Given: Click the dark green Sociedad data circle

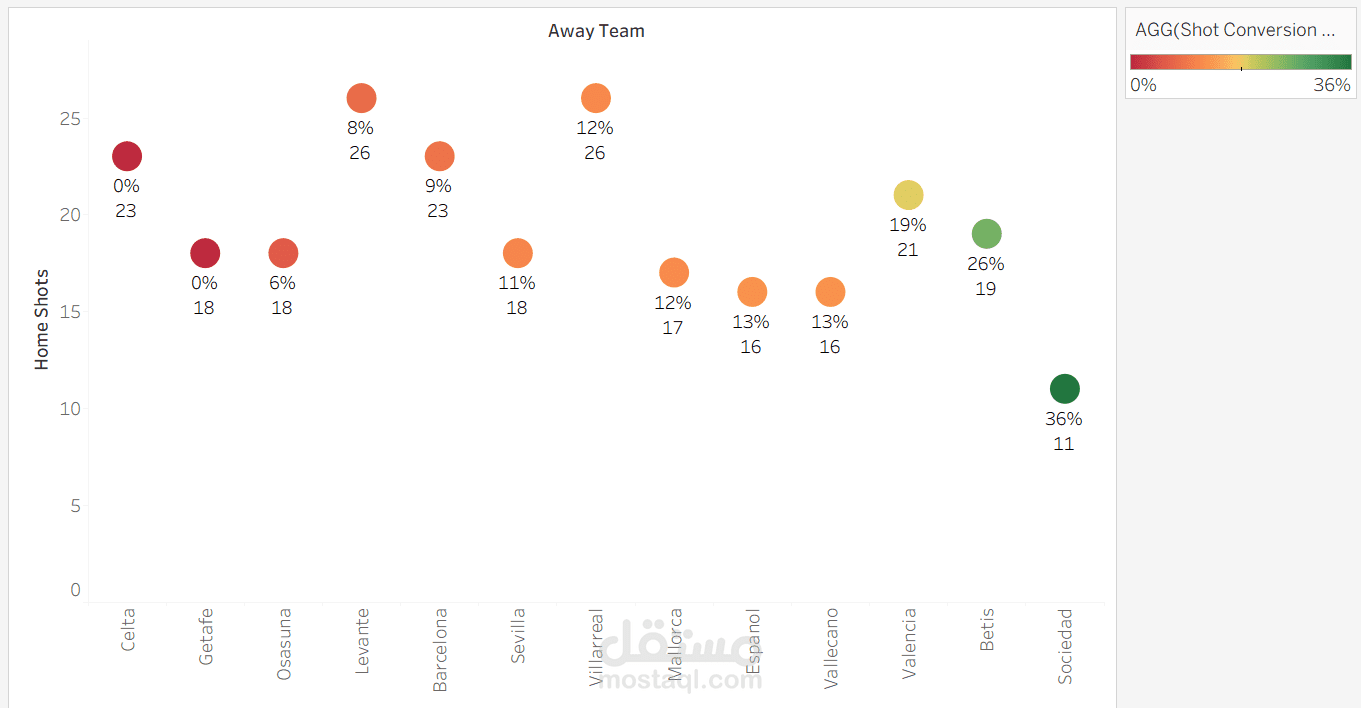Looking at the screenshot, I should point(1064,389).
